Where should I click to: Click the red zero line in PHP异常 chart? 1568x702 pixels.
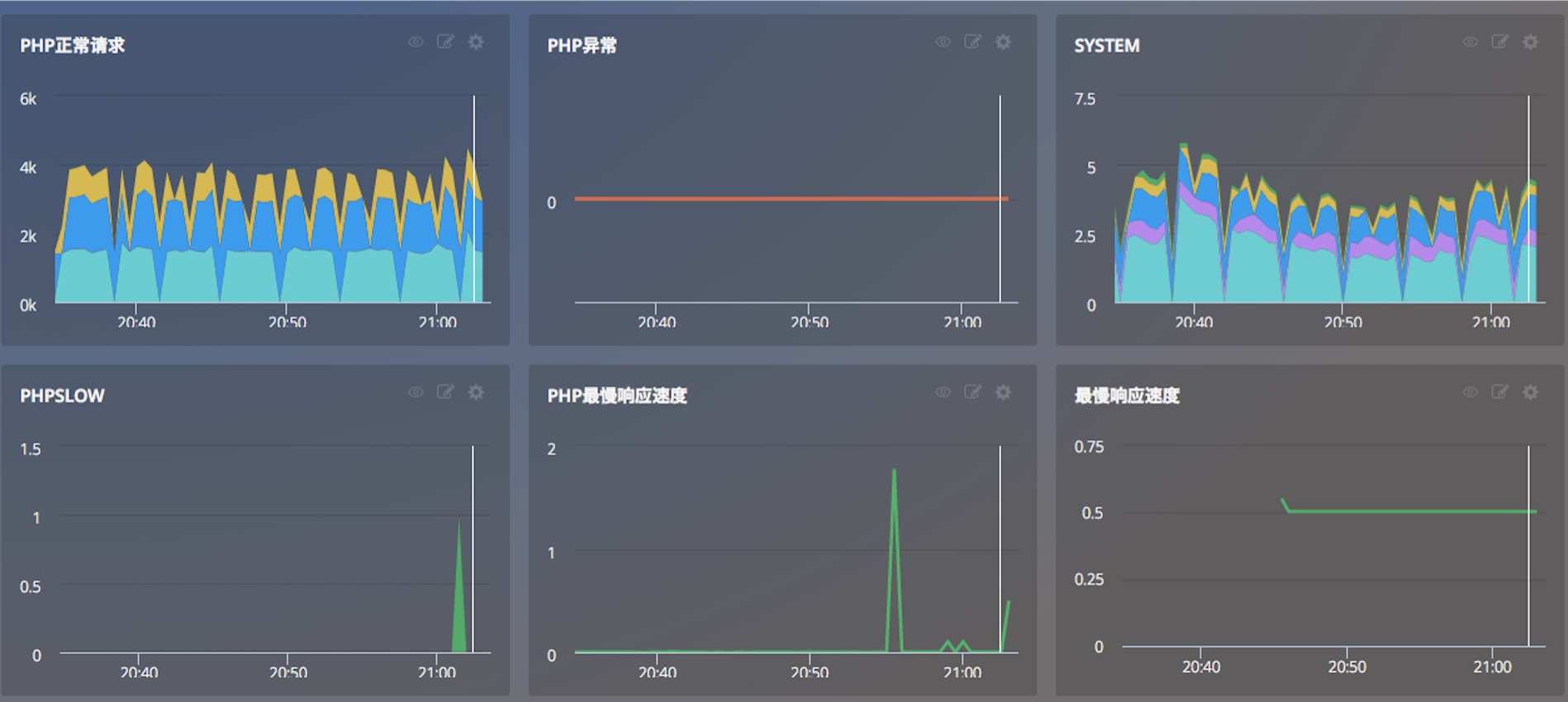coord(791,199)
